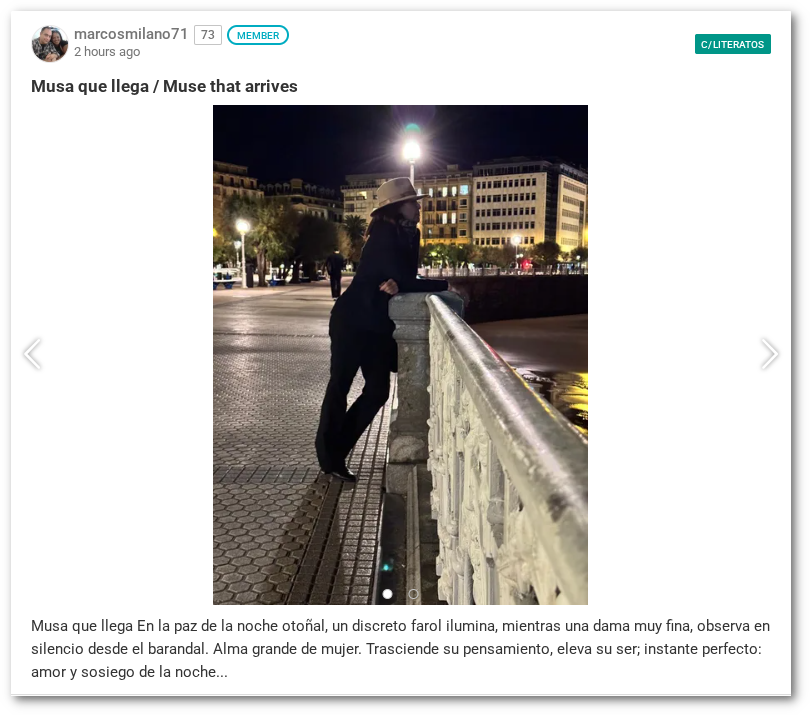
Task: Click the 2 hours ago timestamp
Action: [x=107, y=52]
